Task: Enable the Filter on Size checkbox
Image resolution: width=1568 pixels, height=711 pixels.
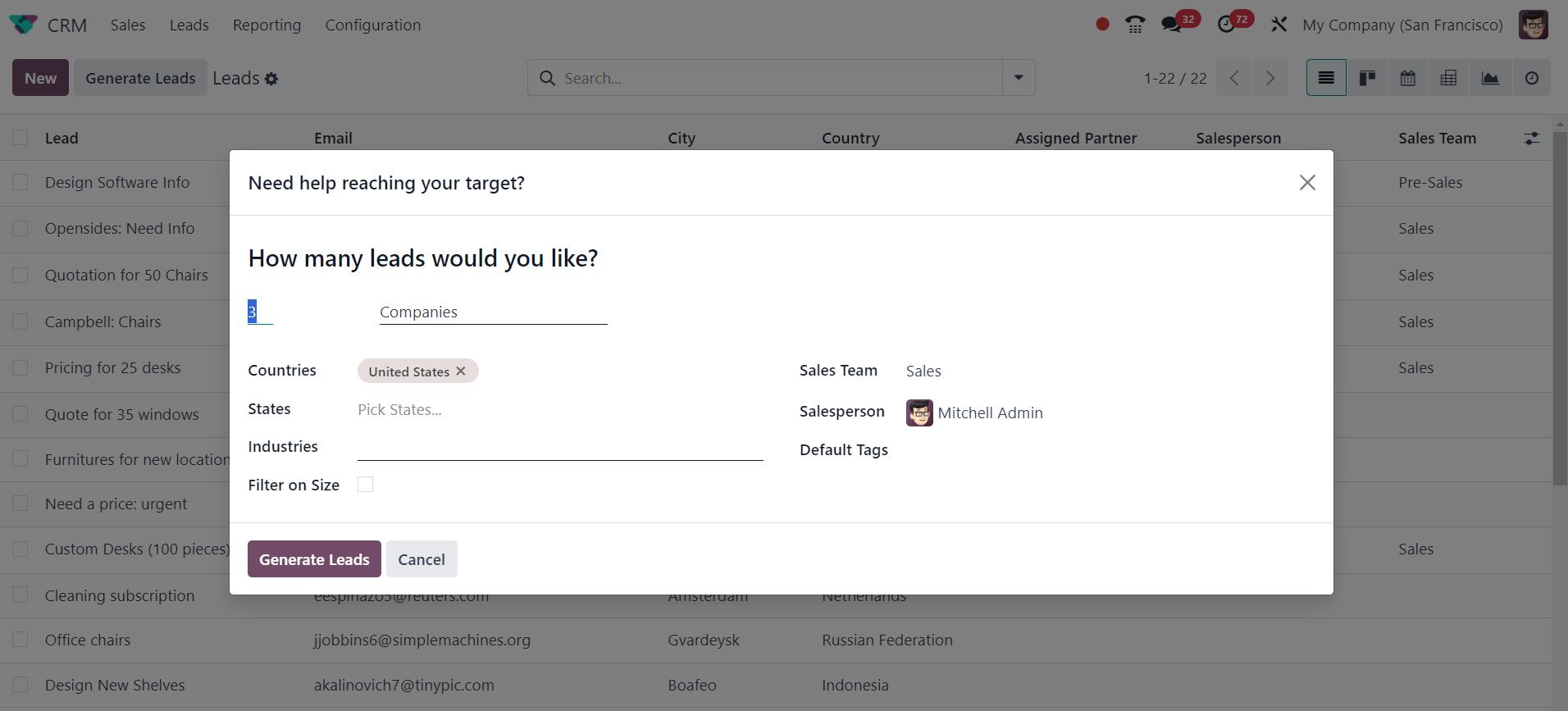Action: point(366,485)
